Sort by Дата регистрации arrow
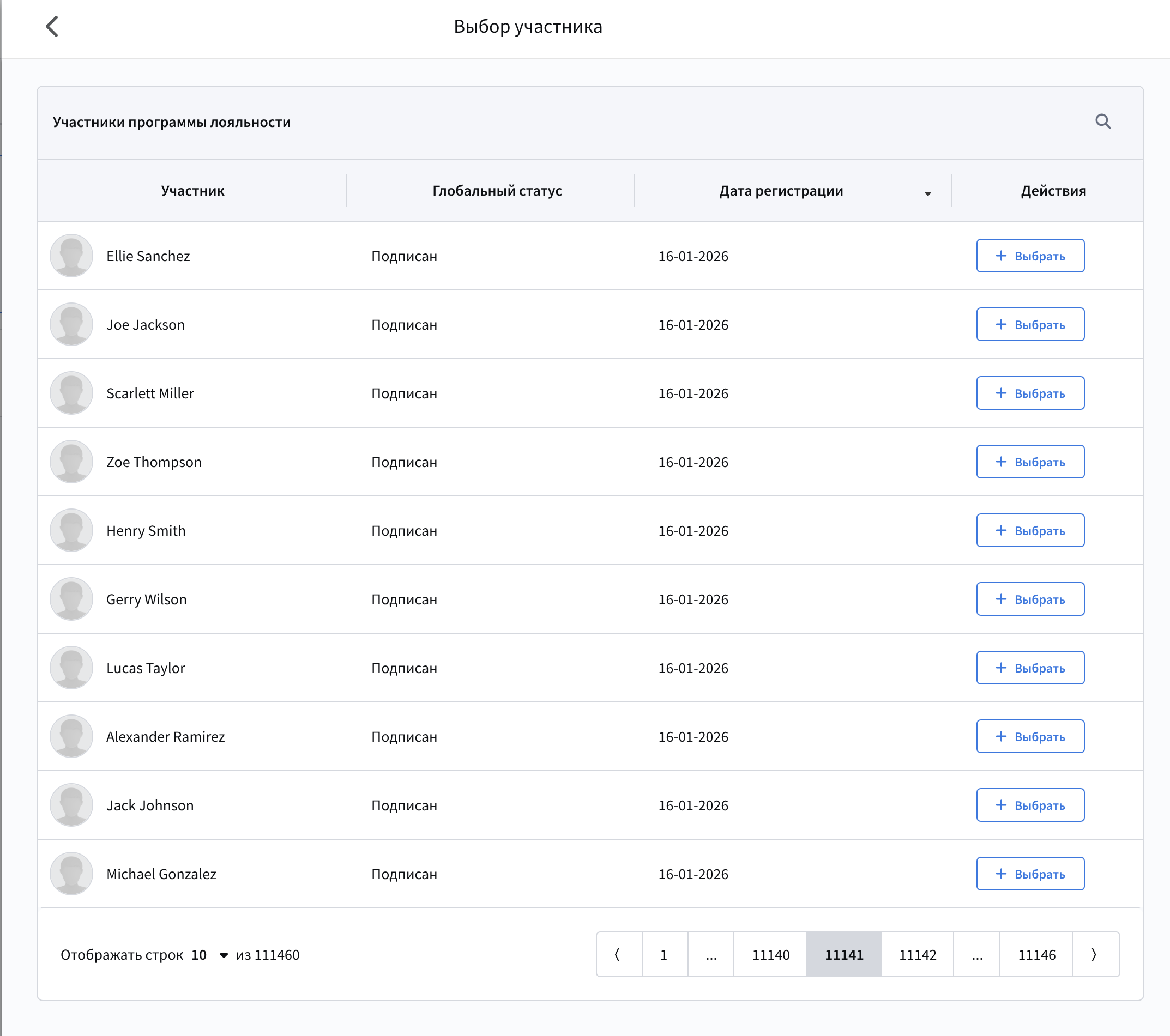Image resolution: width=1170 pixels, height=1036 pixels. click(927, 193)
